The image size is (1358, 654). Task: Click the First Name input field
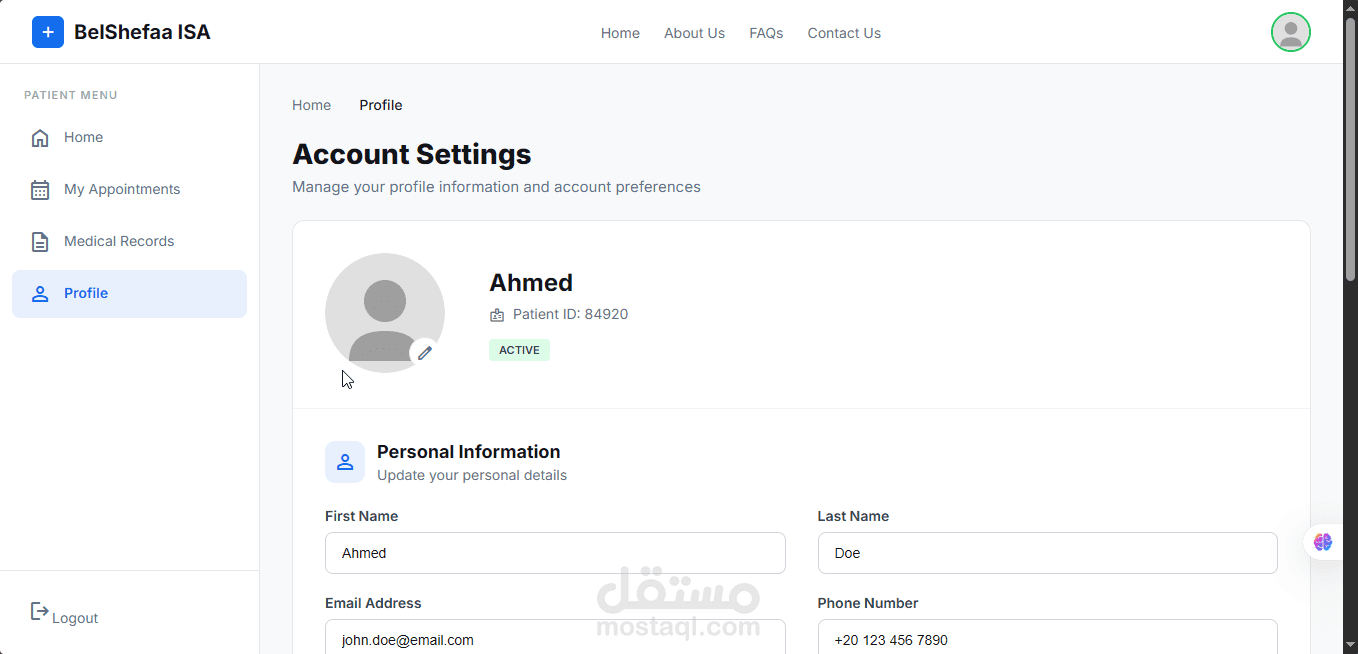(555, 553)
